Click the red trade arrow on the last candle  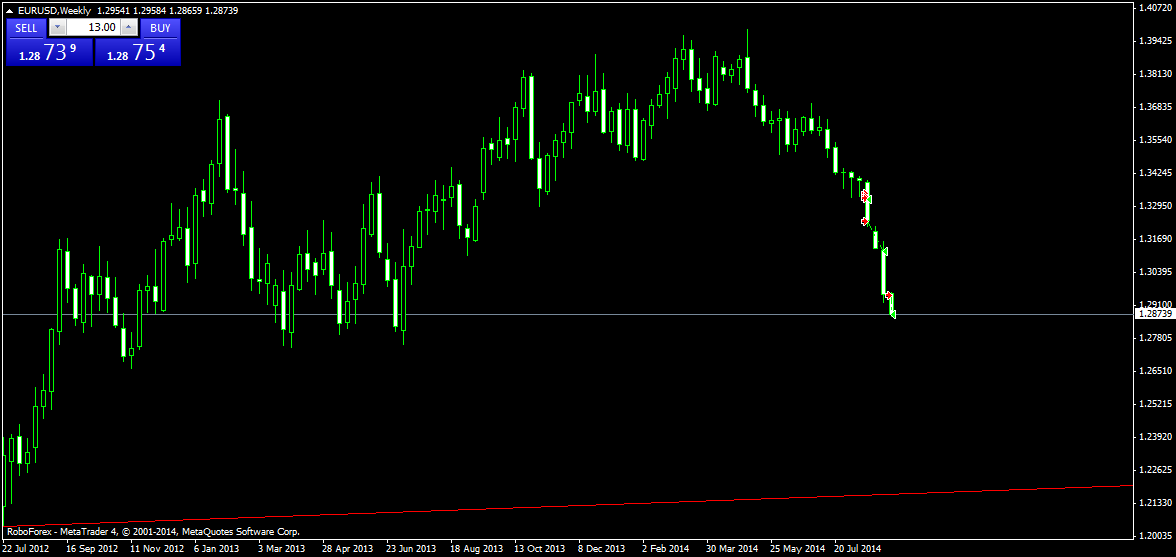pos(889,295)
